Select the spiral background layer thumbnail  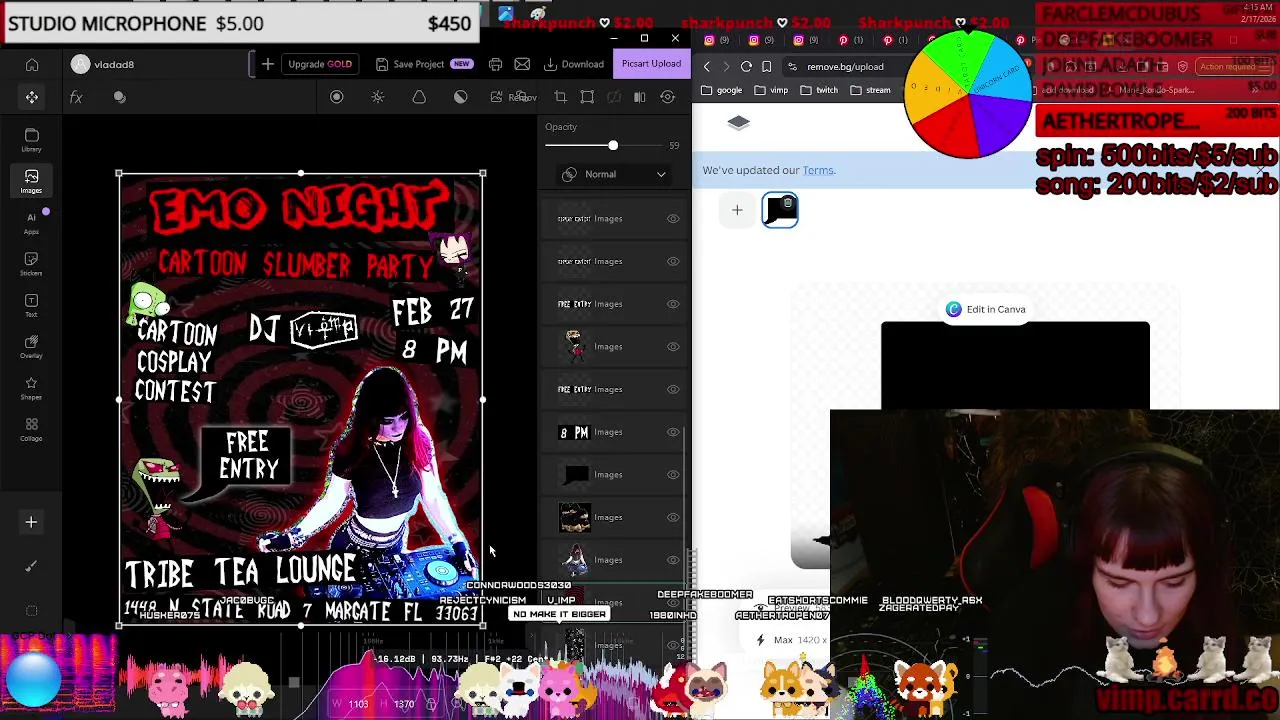tap(574, 517)
